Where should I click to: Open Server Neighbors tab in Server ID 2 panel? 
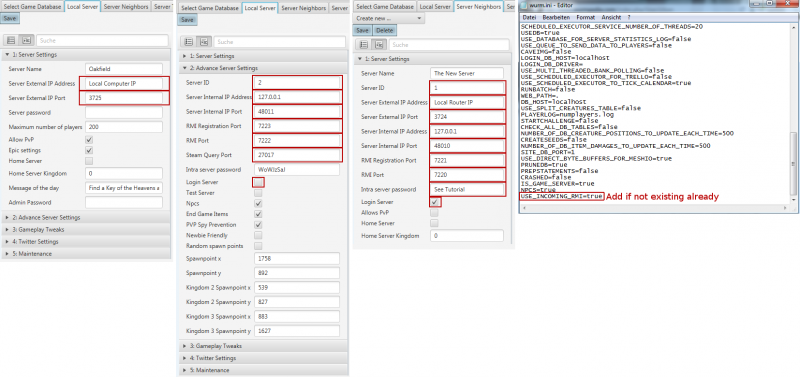303,8
